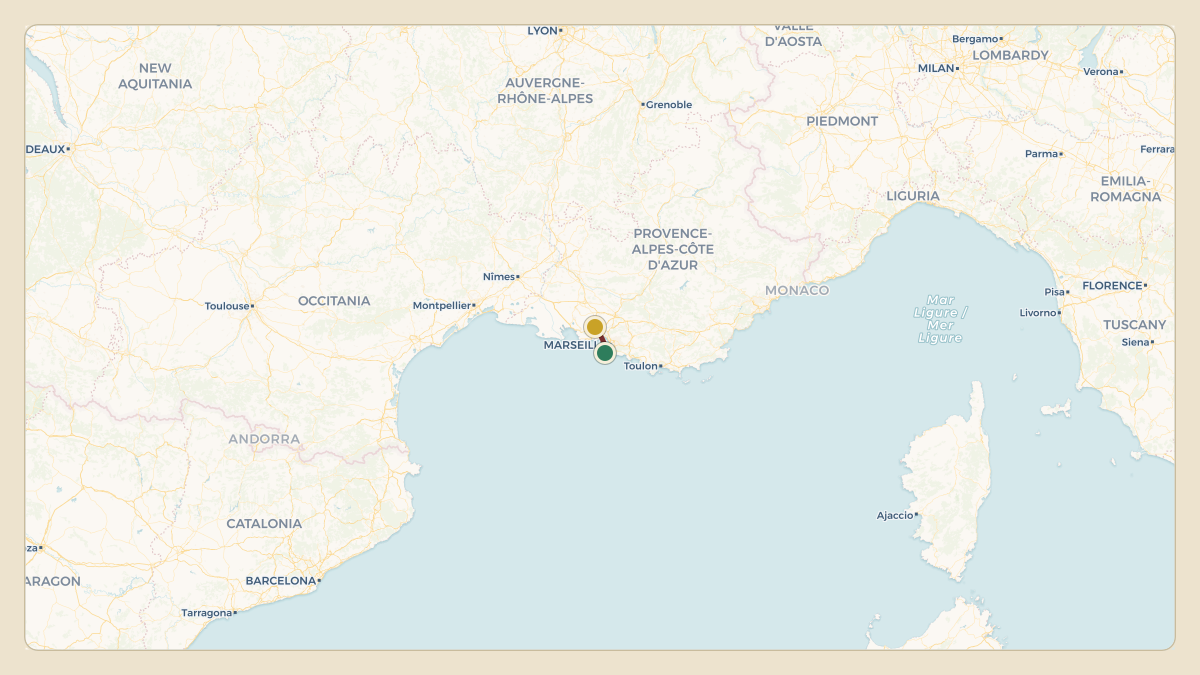Click the Monaco label on the map
Screen dimensions: 1200x675
(797, 290)
